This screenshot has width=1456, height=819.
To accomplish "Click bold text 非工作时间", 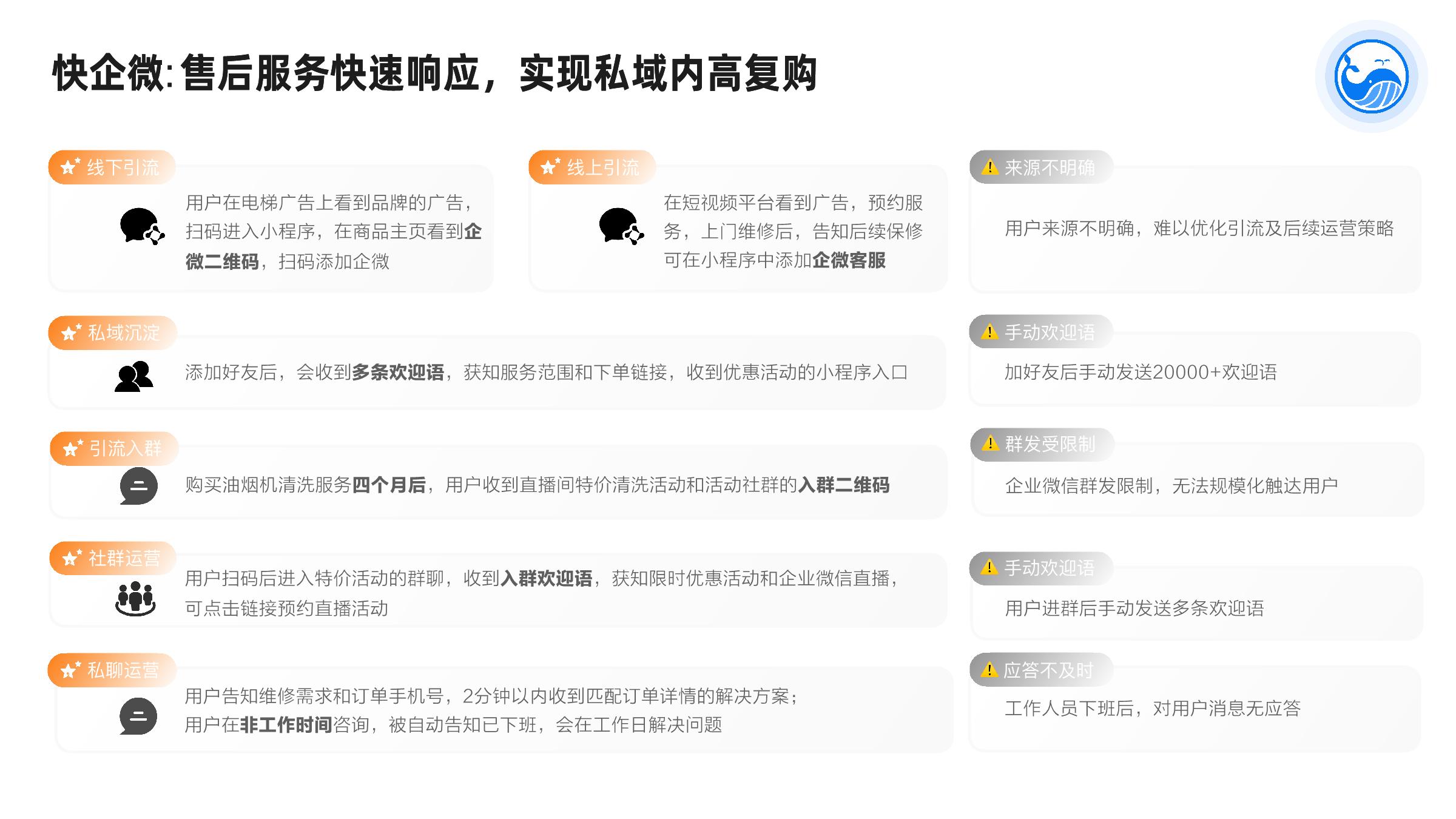I will [286, 724].
